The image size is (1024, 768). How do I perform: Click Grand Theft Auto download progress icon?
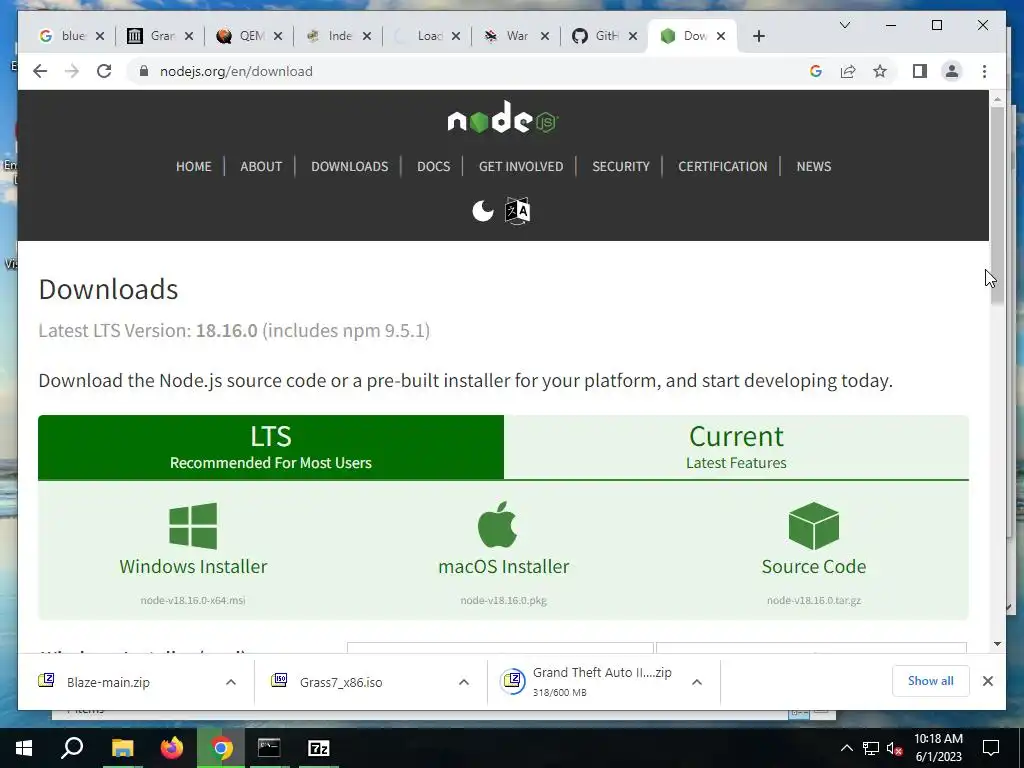(x=513, y=681)
